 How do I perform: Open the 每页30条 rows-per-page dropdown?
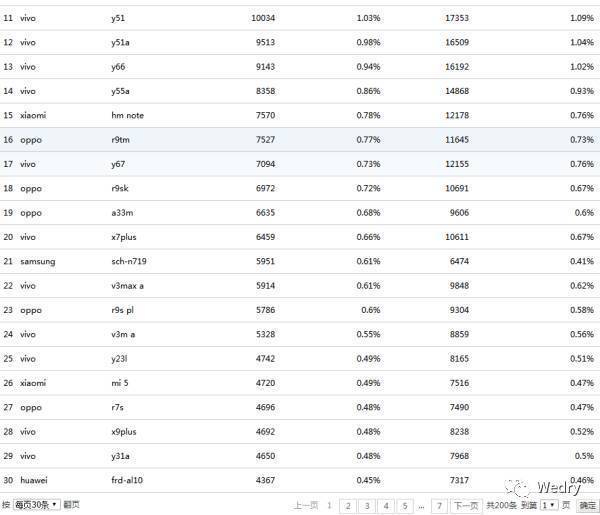click(37, 505)
